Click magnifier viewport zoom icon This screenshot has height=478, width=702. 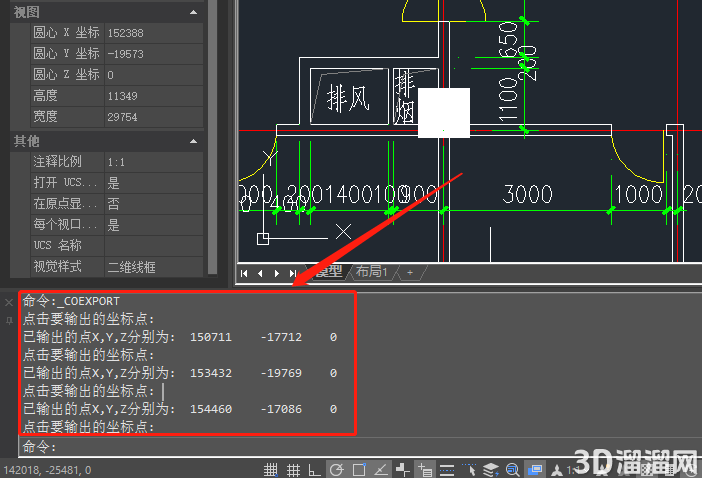(513, 470)
